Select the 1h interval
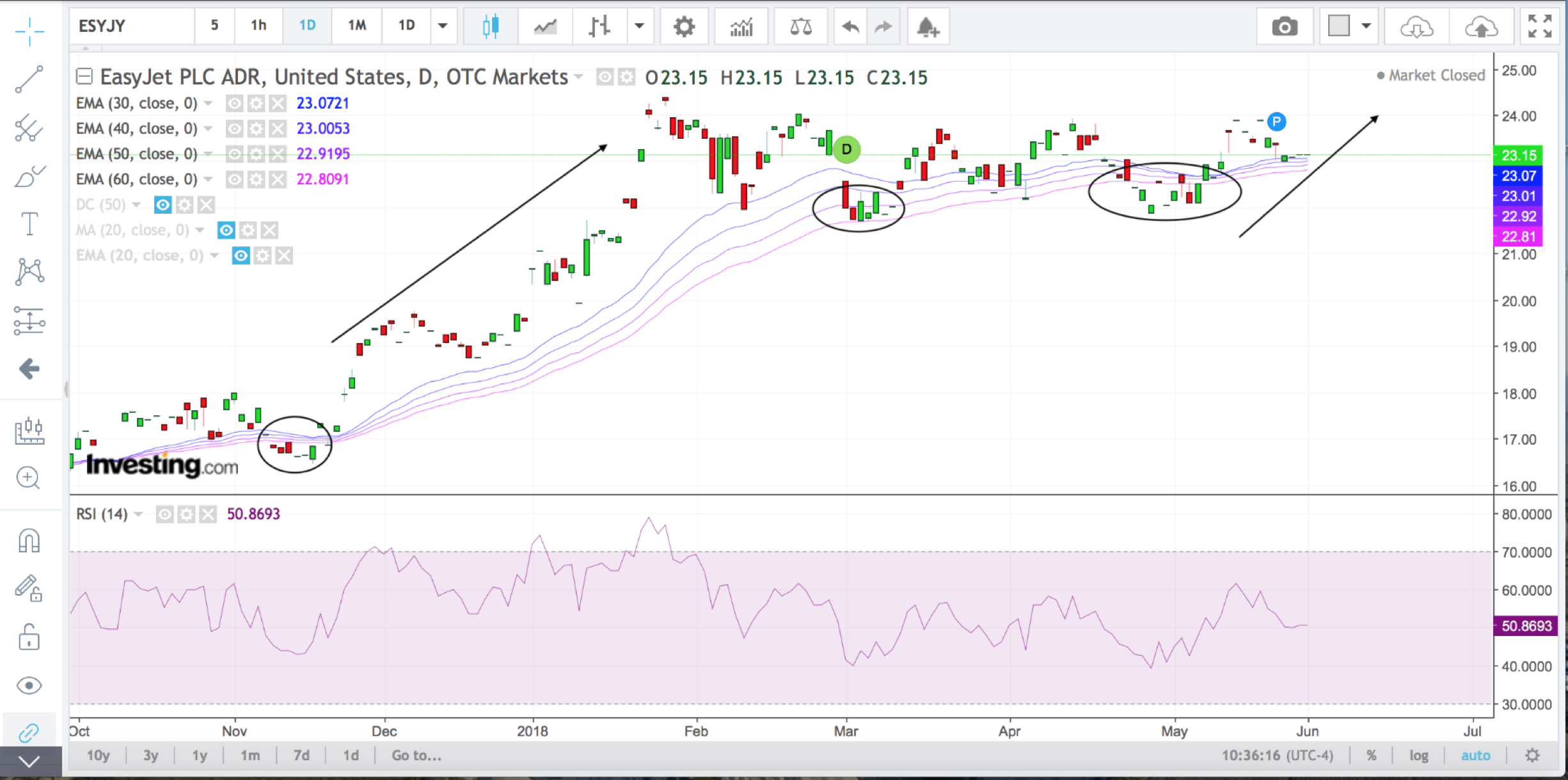 (258, 26)
